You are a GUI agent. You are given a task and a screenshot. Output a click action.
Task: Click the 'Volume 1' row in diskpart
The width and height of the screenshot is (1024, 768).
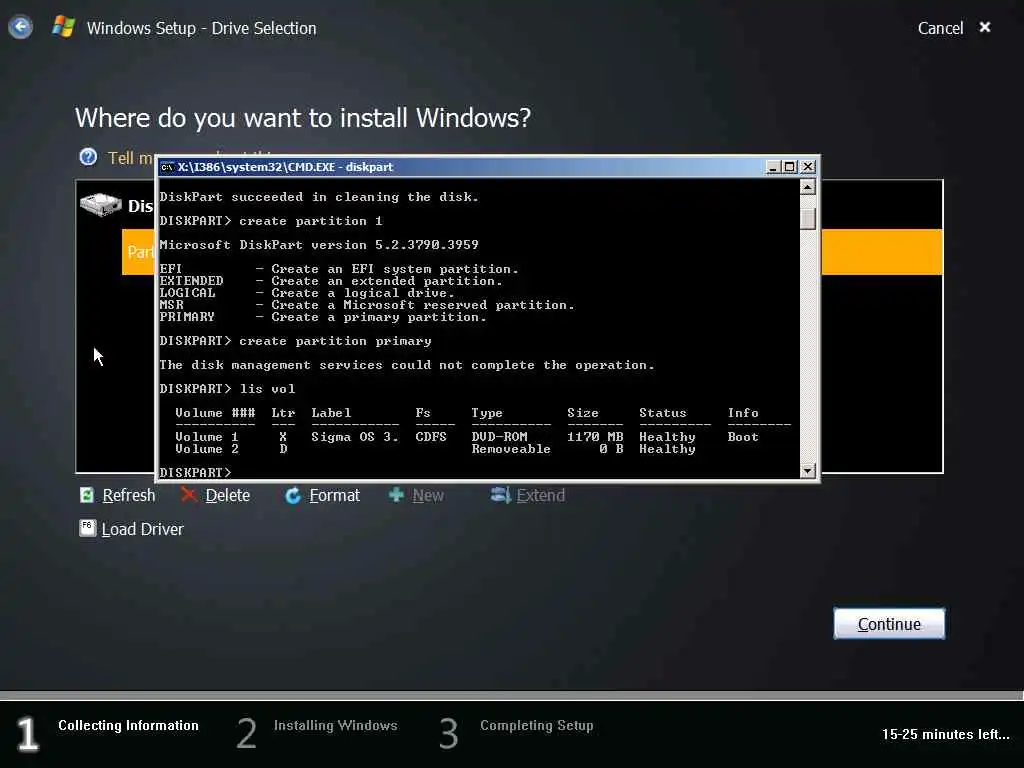[x=467, y=437]
